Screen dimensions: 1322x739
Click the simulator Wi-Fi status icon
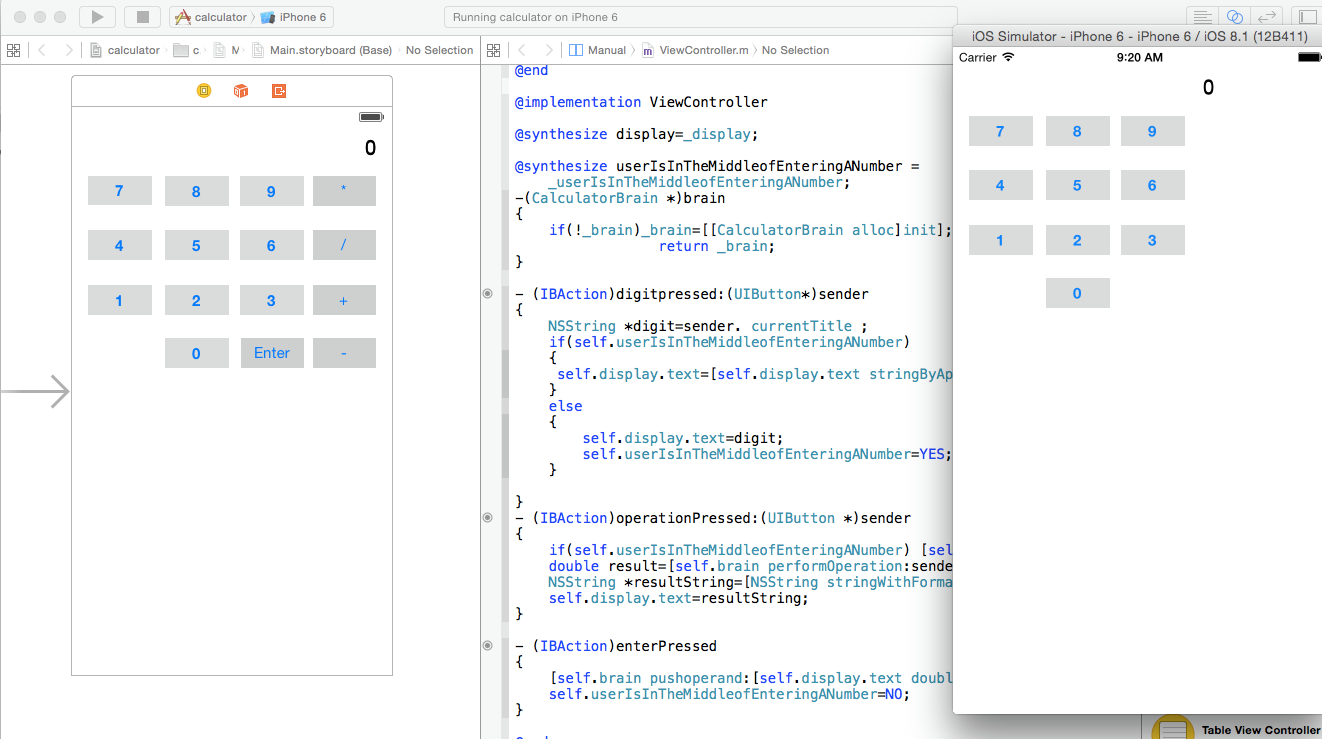(x=1008, y=58)
